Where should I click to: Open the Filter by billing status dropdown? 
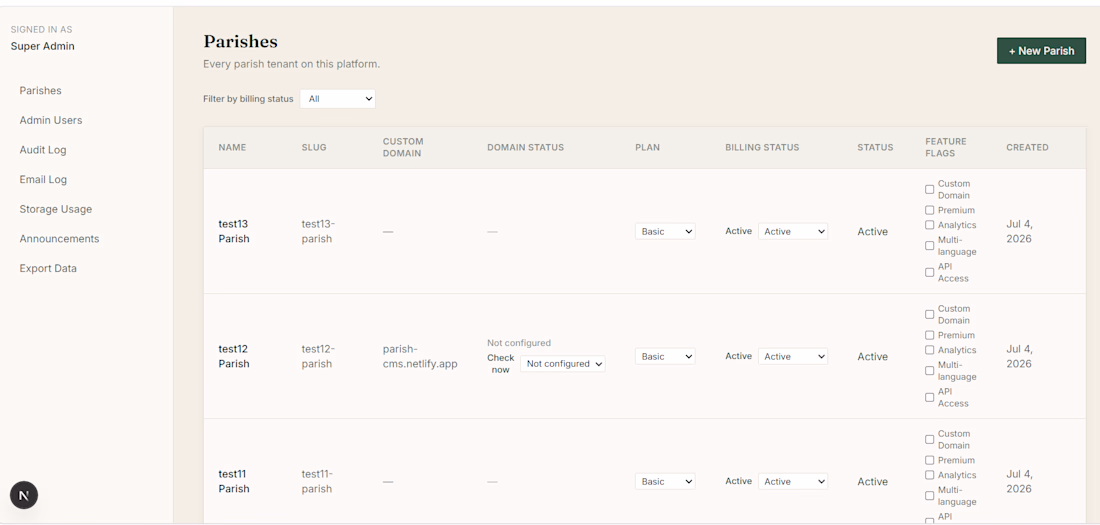pyautogui.click(x=337, y=99)
